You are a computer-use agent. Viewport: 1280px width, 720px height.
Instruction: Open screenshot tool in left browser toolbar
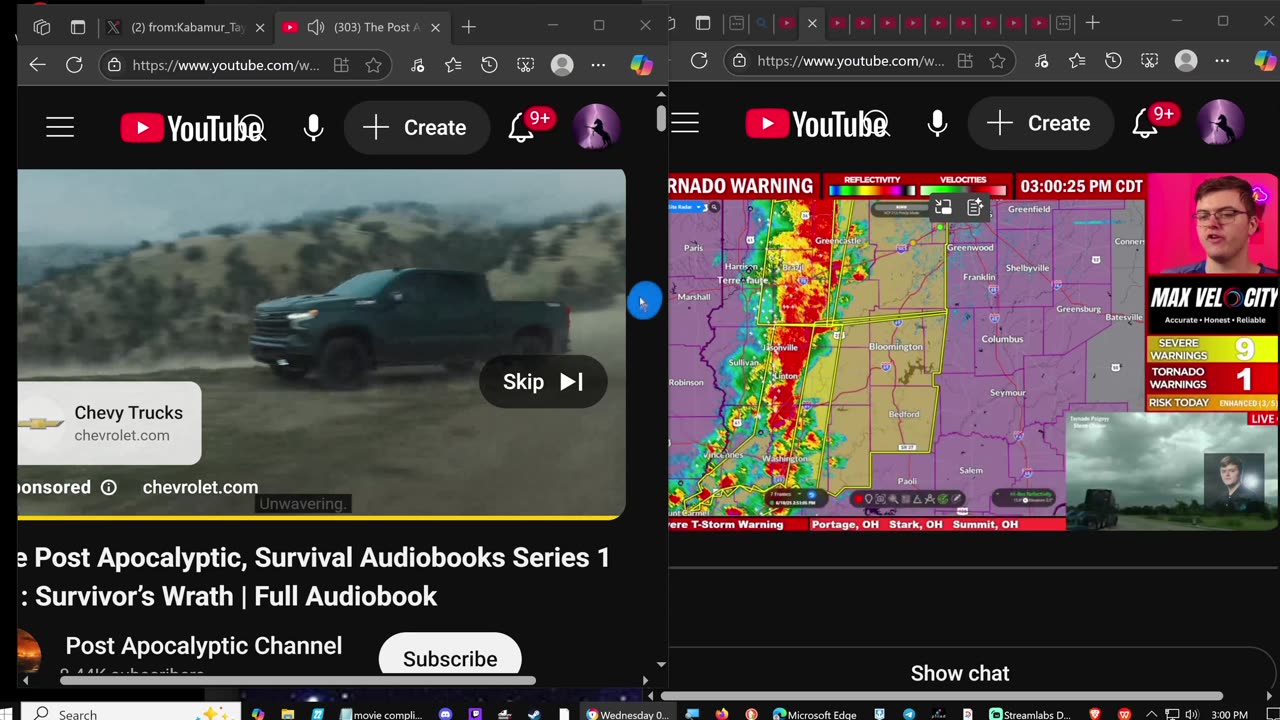525,65
